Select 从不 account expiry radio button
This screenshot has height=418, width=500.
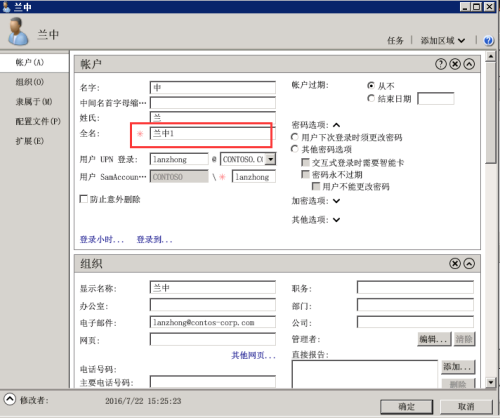(x=371, y=86)
